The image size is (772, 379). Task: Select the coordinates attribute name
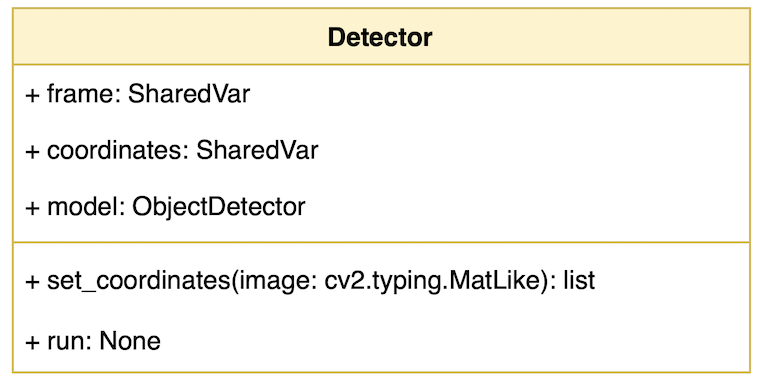click(x=116, y=150)
